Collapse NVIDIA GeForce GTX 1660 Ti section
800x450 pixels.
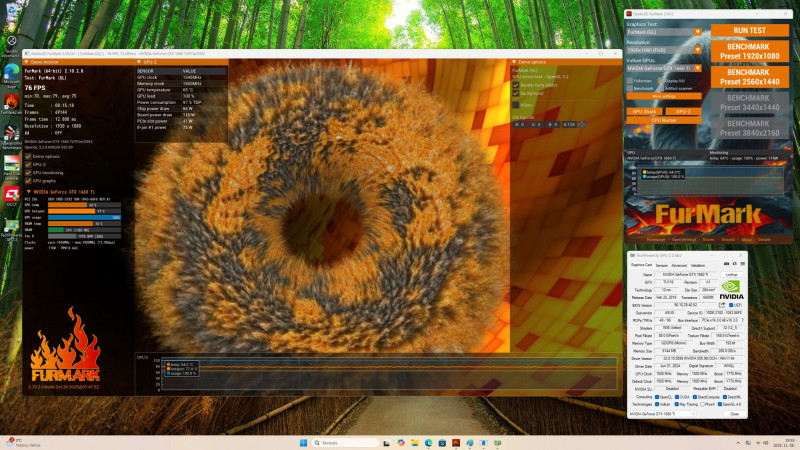click(29, 191)
